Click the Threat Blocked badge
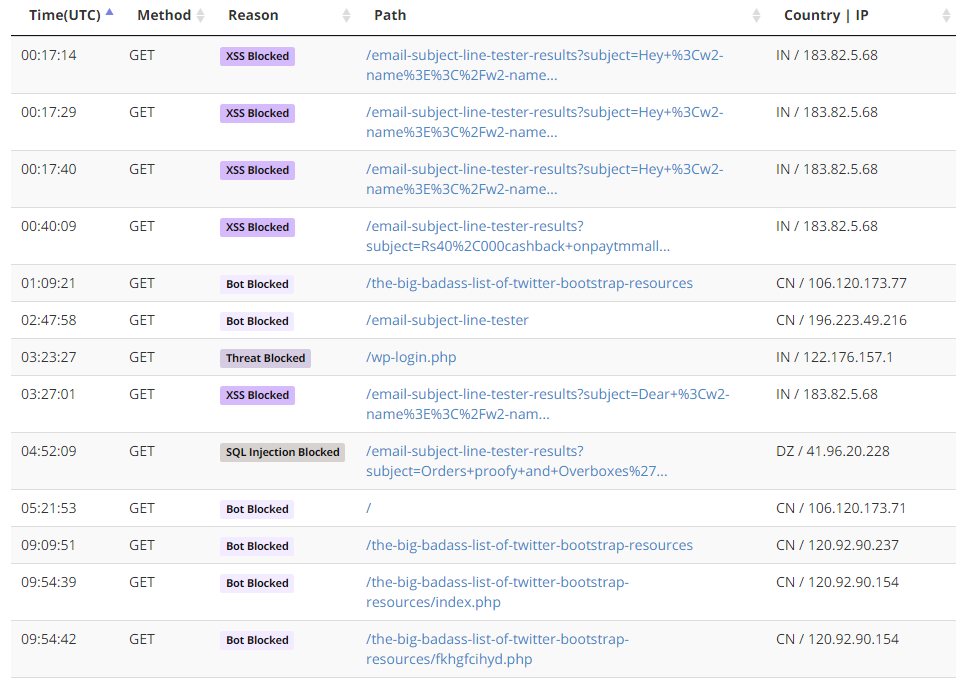The width and height of the screenshot is (960, 680). 265,358
